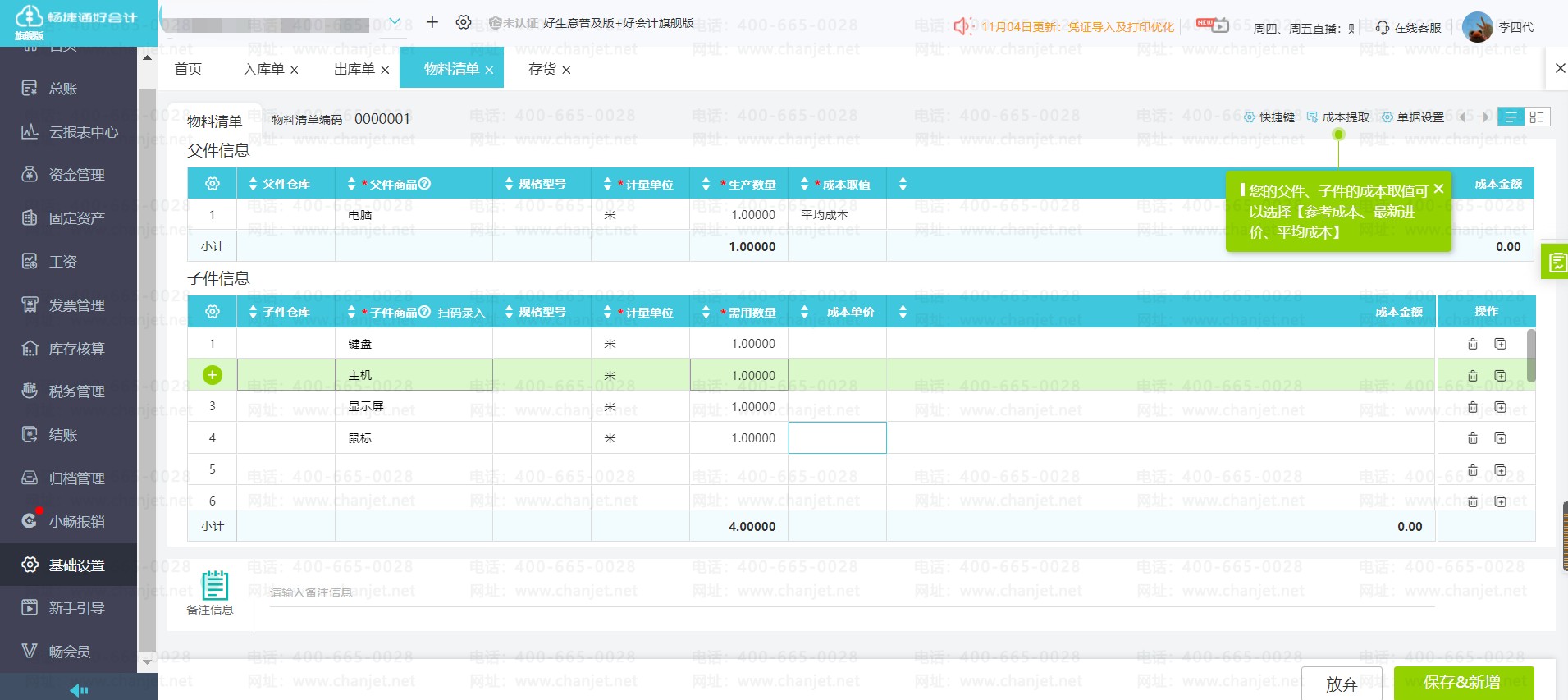
Task: Copy the 鼠标 row using duplicate icon
Action: [1500, 438]
